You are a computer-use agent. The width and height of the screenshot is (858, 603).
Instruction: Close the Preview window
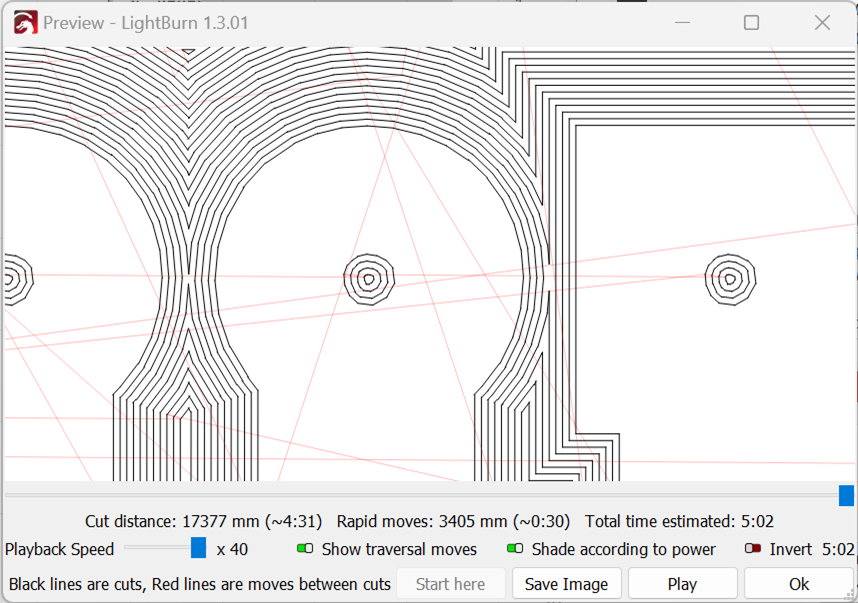[822, 23]
